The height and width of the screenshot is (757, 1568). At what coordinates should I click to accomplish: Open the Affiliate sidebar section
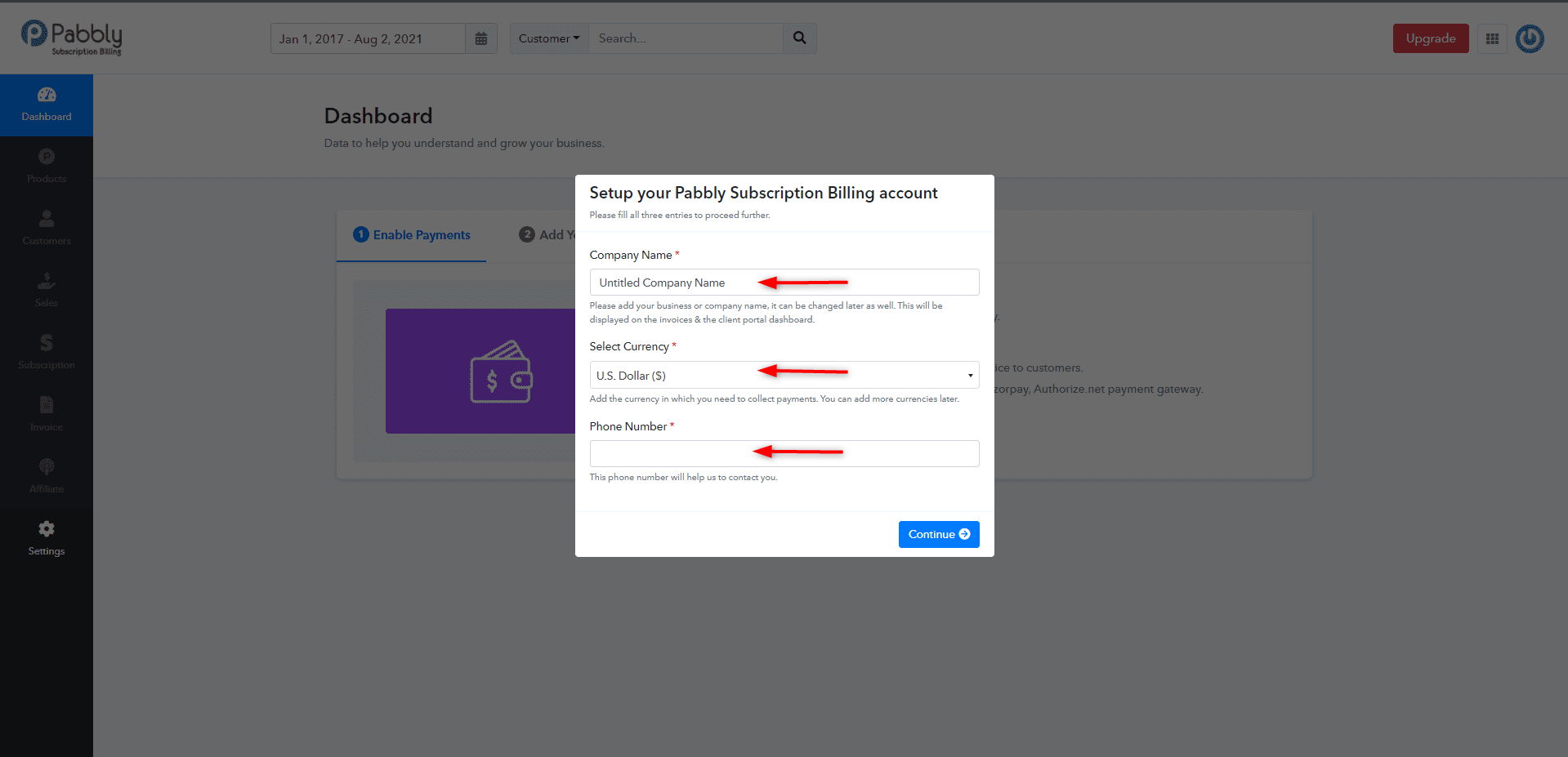pos(47,478)
